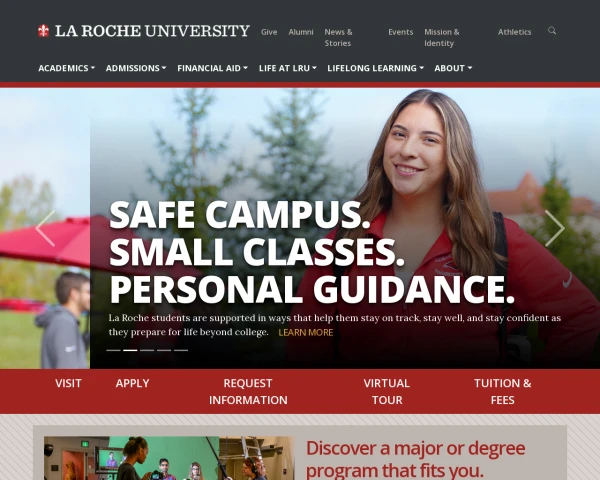
Task: Advance carousel with right arrow
Action: pyautogui.click(x=554, y=228)
